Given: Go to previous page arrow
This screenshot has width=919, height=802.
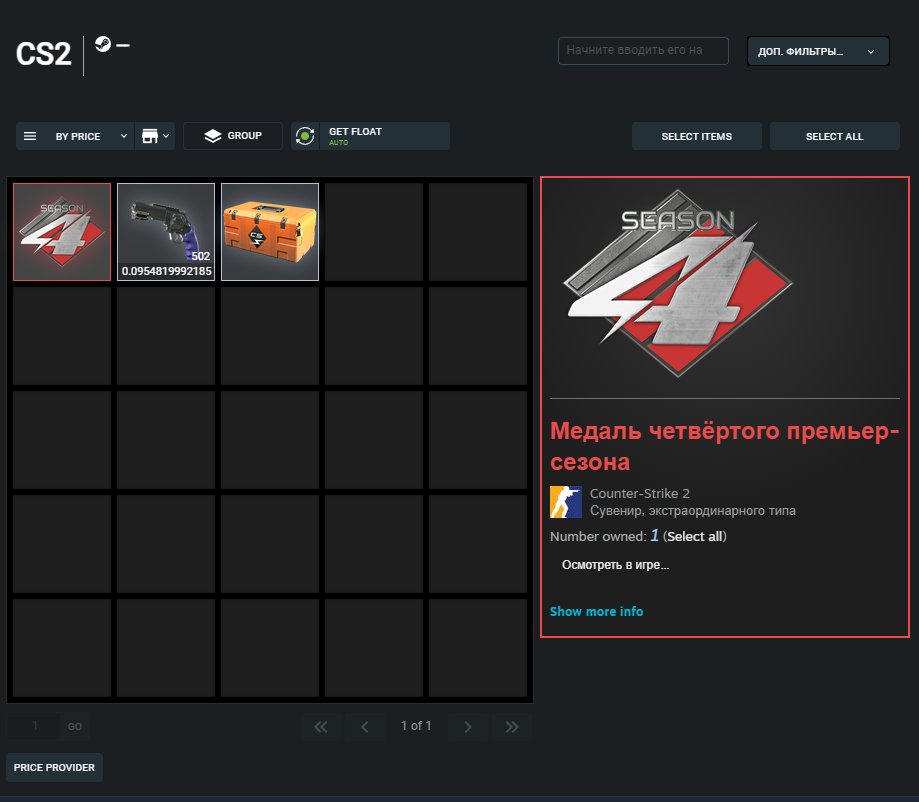Looking at the screenshot, I should tap(365, 727).
